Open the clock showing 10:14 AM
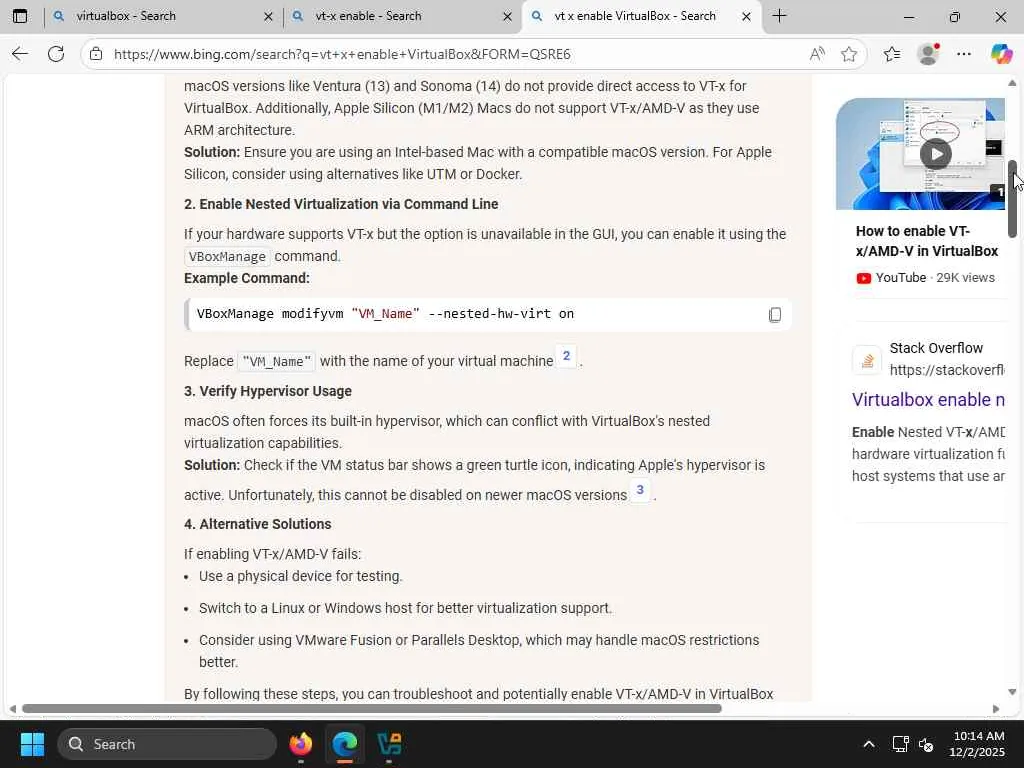 978,744
